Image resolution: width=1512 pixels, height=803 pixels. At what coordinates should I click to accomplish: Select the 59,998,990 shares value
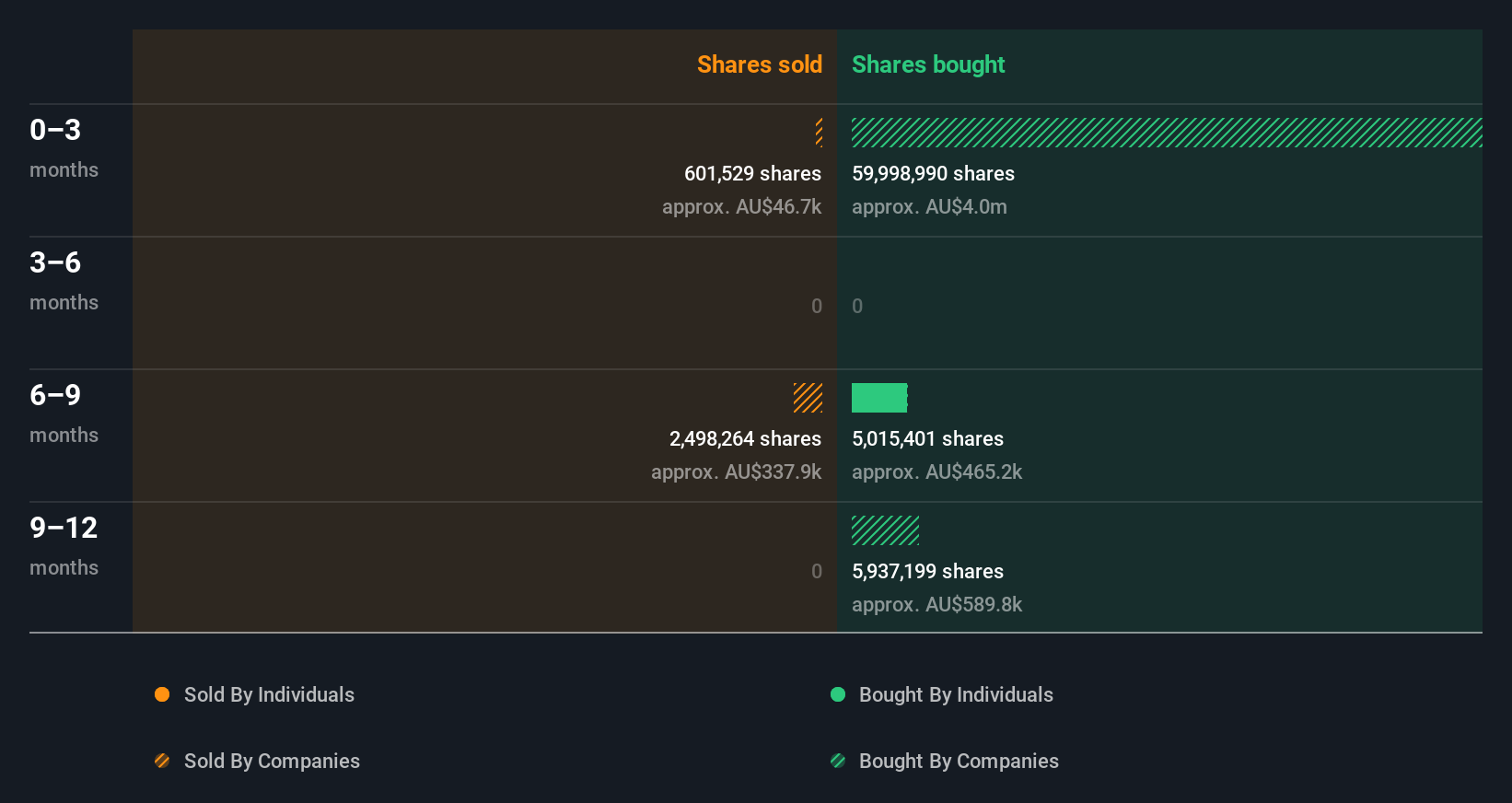tap(933, 174)
